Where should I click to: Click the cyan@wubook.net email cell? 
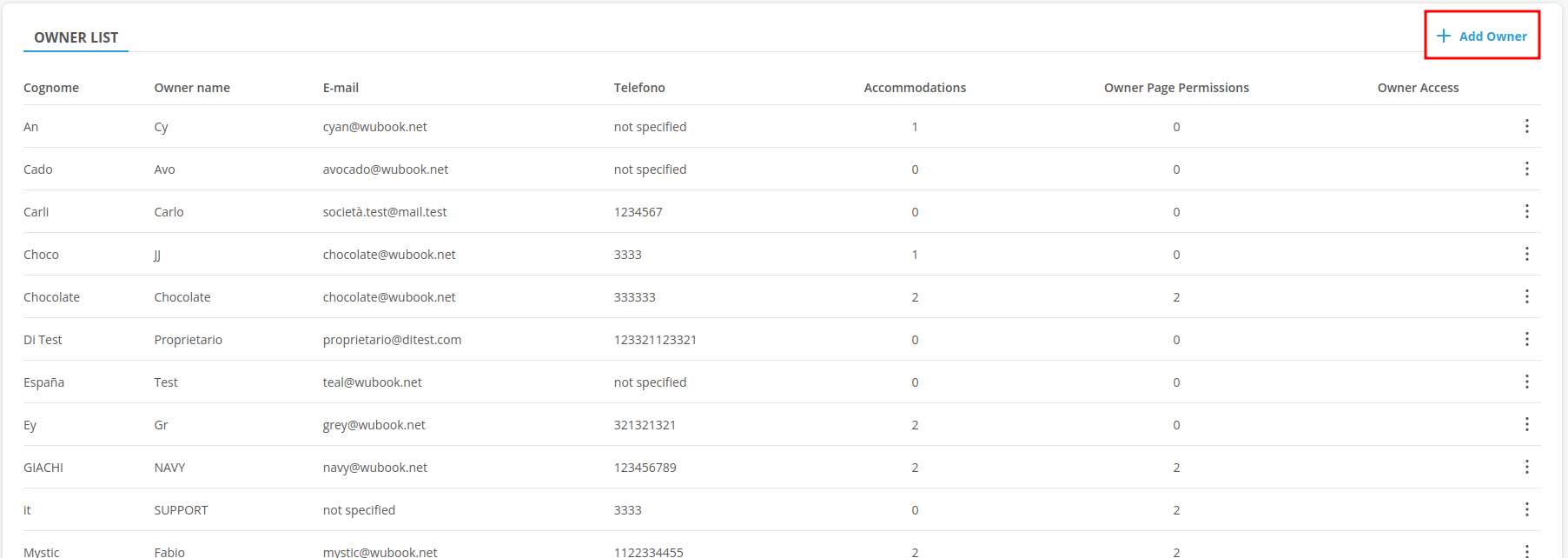pos(374,127)
